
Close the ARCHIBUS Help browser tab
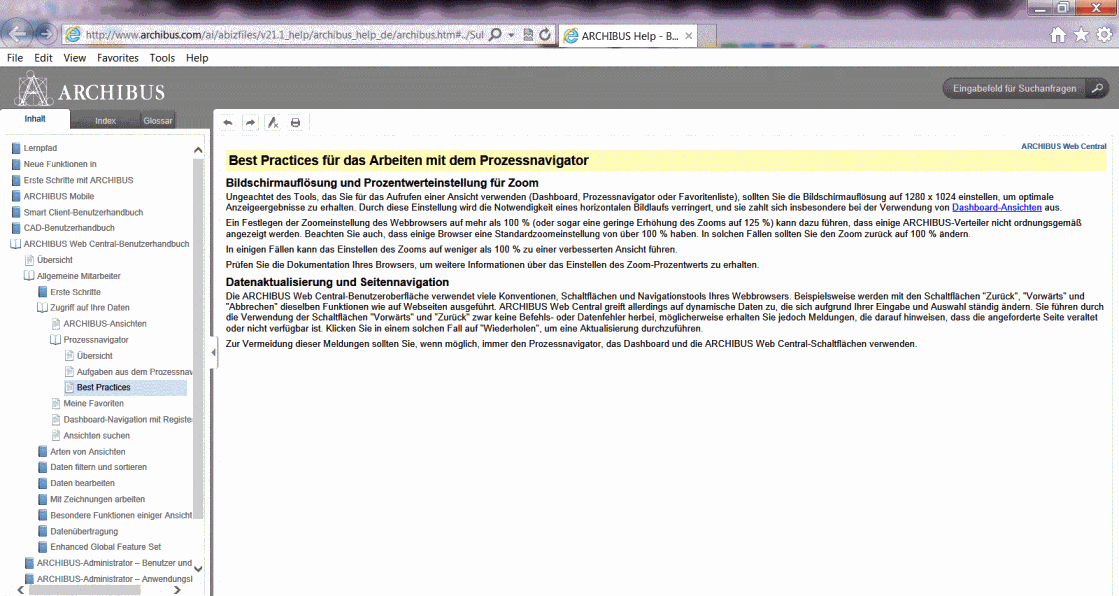click(688, 36)
